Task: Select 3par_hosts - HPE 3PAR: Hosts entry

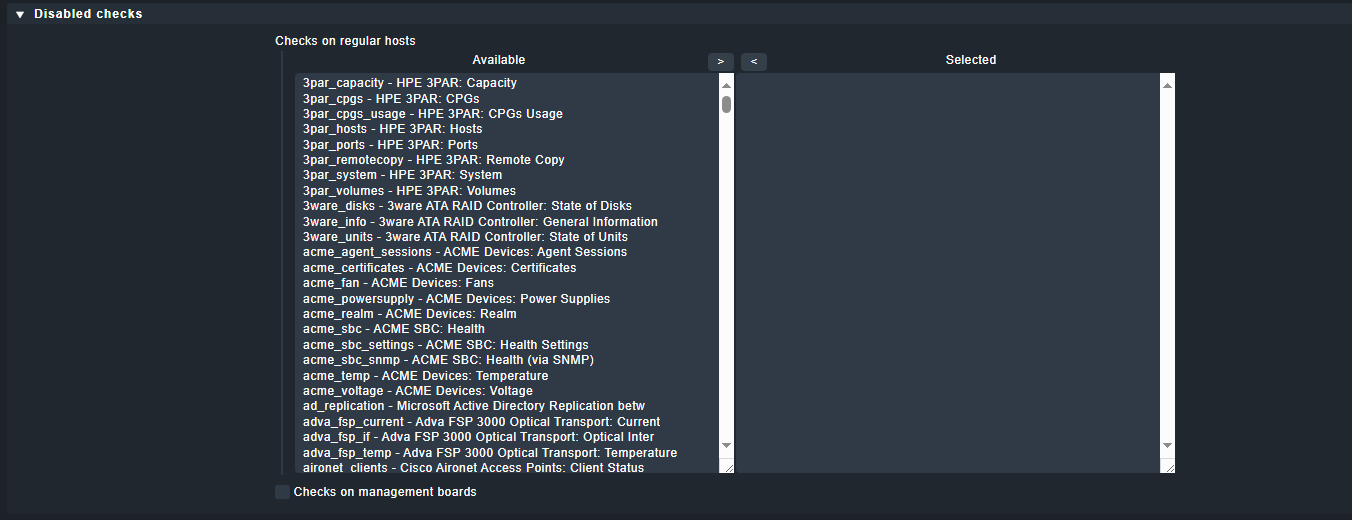Action: 392,129
